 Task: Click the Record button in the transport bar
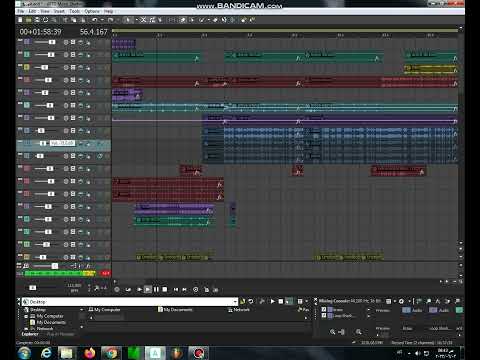point(117,290)
